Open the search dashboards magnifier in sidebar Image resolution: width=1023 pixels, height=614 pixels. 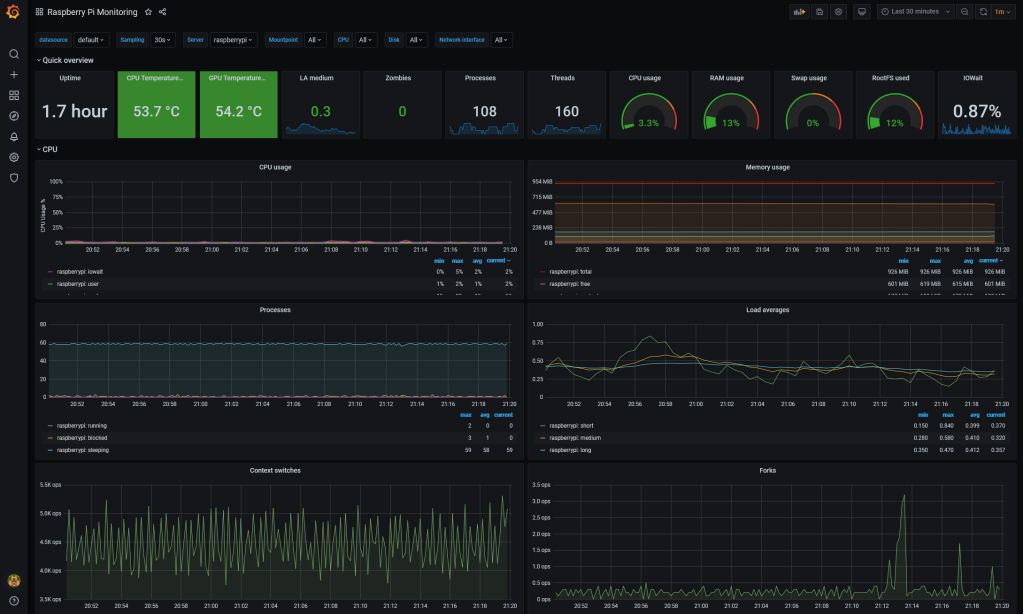[14, 54]
